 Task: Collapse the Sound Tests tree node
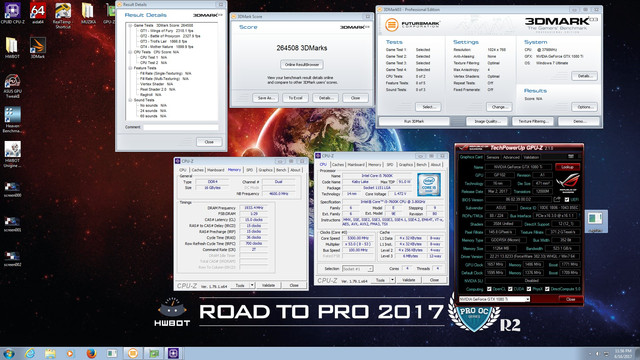click(x=130, y=100)
